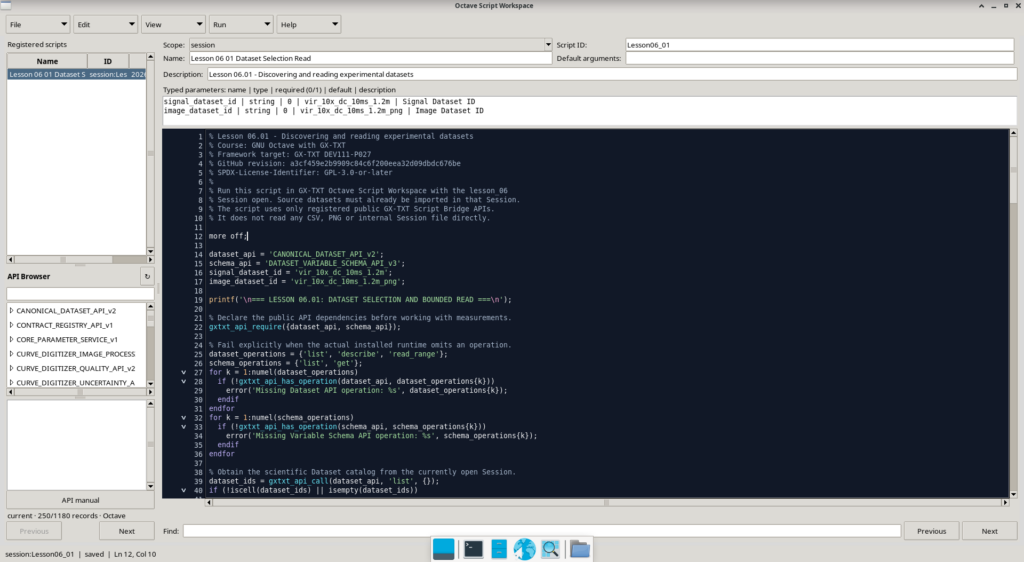Open the API manual

click(x=80, y=500)
